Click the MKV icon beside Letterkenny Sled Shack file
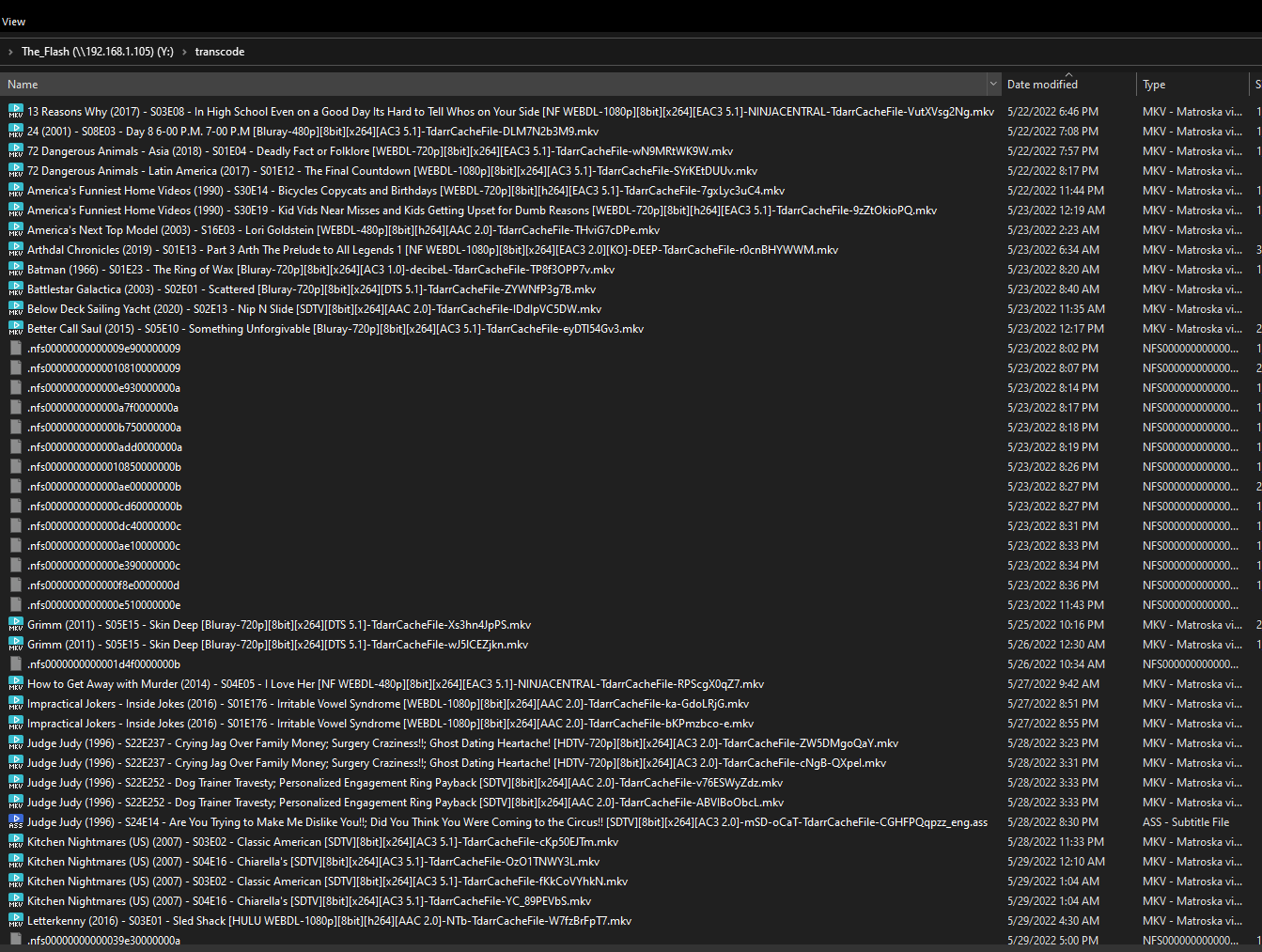Viewport: 1262px width, 952px height. tap(16, 920)
